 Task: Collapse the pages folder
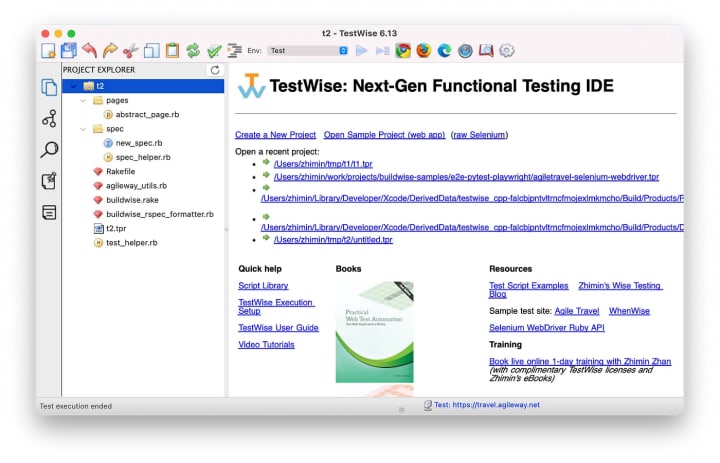[83, 100]
